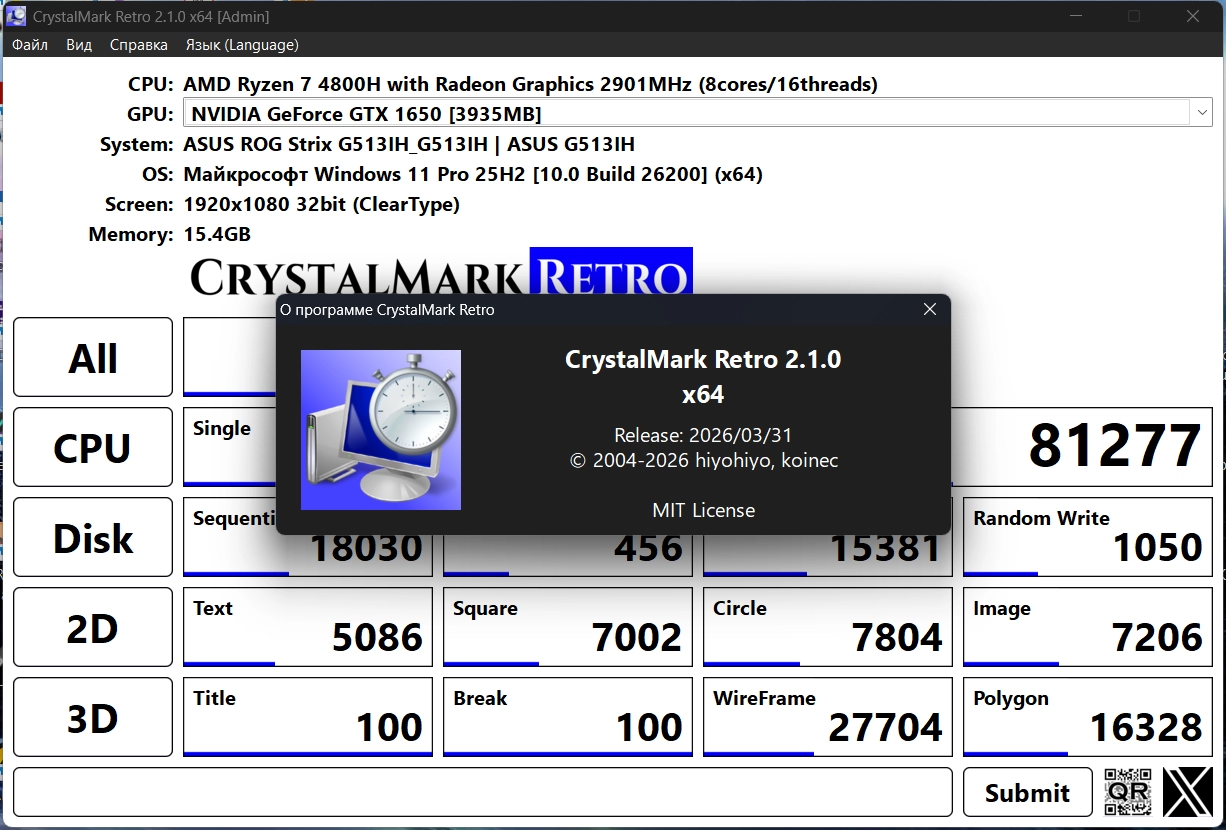Run all benchmarks with All button
1226x830 pixels.
pos(93,357)
